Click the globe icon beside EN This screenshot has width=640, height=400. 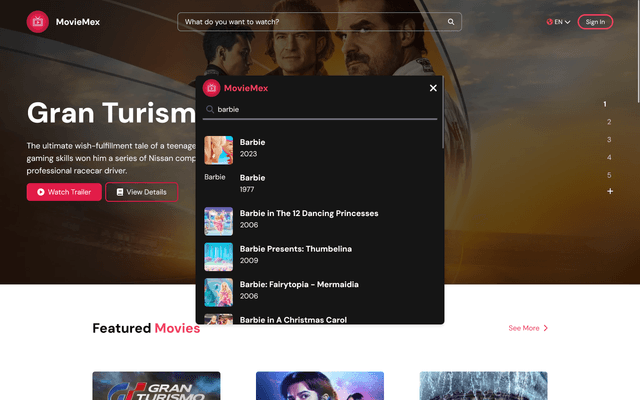click(x=549, y=22)
